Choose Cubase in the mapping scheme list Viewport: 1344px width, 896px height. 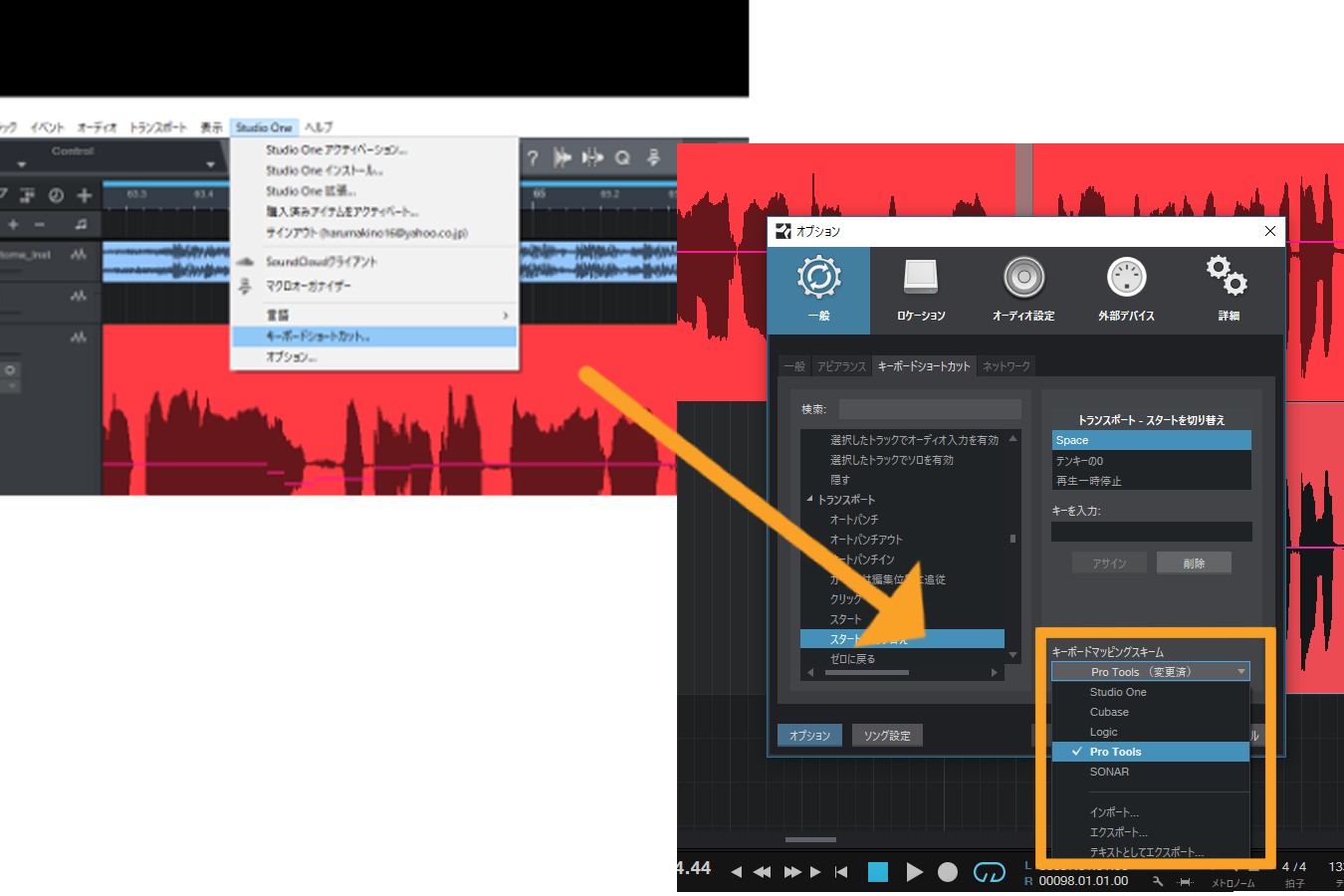[1151, 712]
